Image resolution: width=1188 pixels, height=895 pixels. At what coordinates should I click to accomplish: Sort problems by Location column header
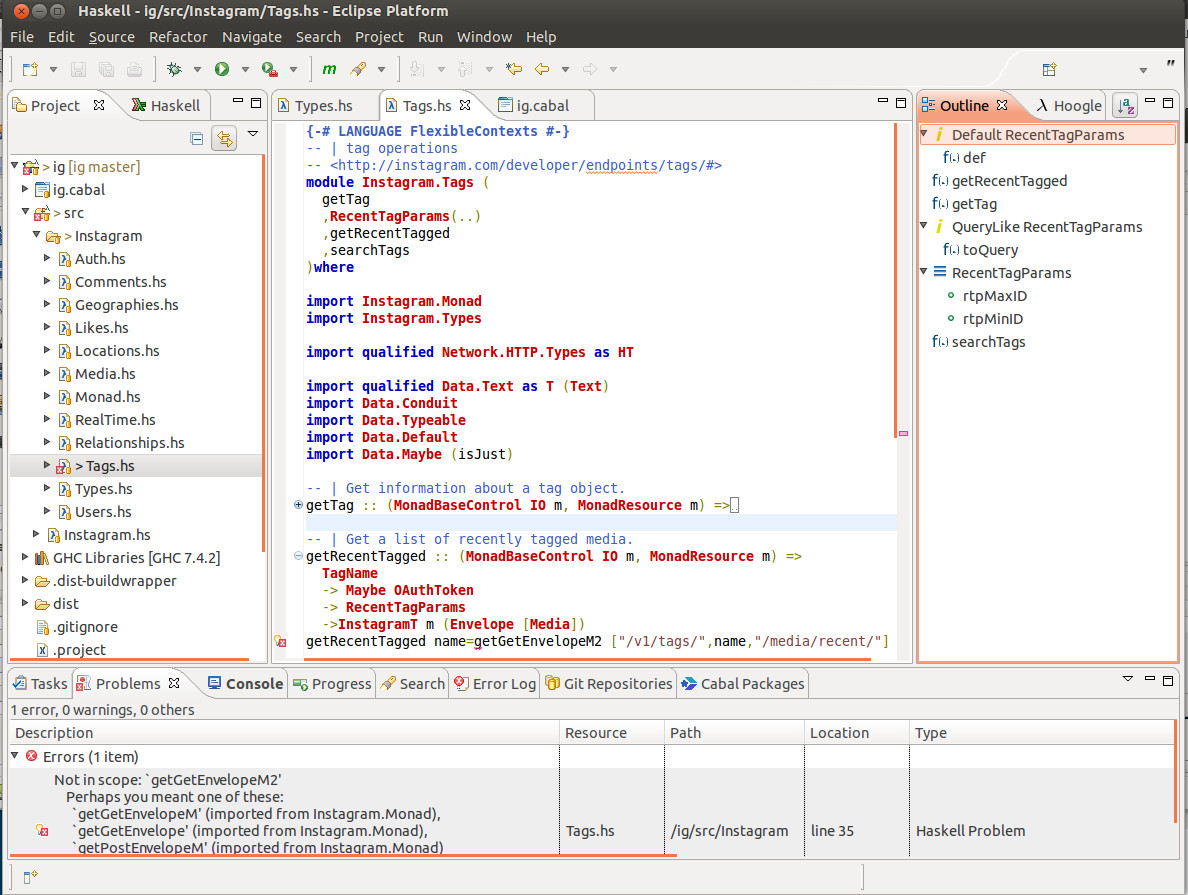[x=856, y=733]
